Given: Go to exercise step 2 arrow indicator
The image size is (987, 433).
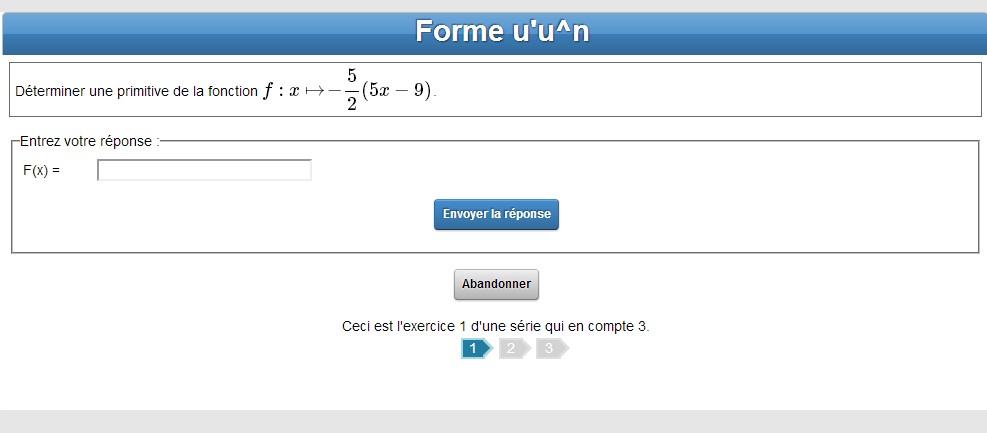Looking at the screenshot, I should [512, 348].
